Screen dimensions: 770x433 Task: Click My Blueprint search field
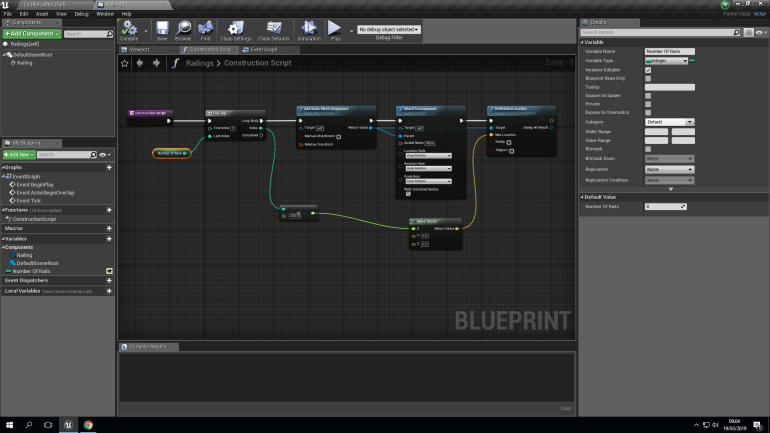tap(64, 155)
